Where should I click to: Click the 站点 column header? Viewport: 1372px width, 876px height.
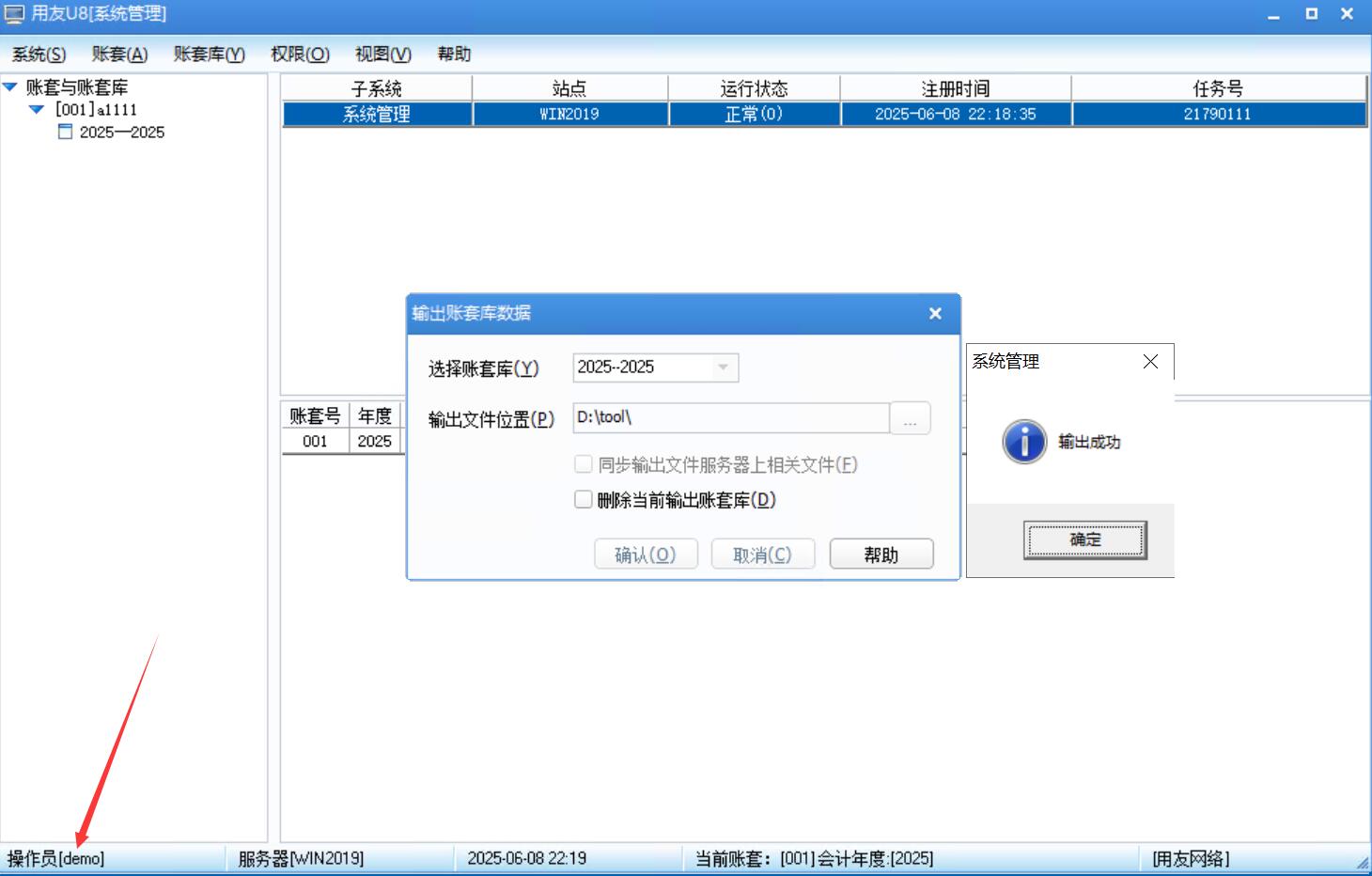pos(569,88)
